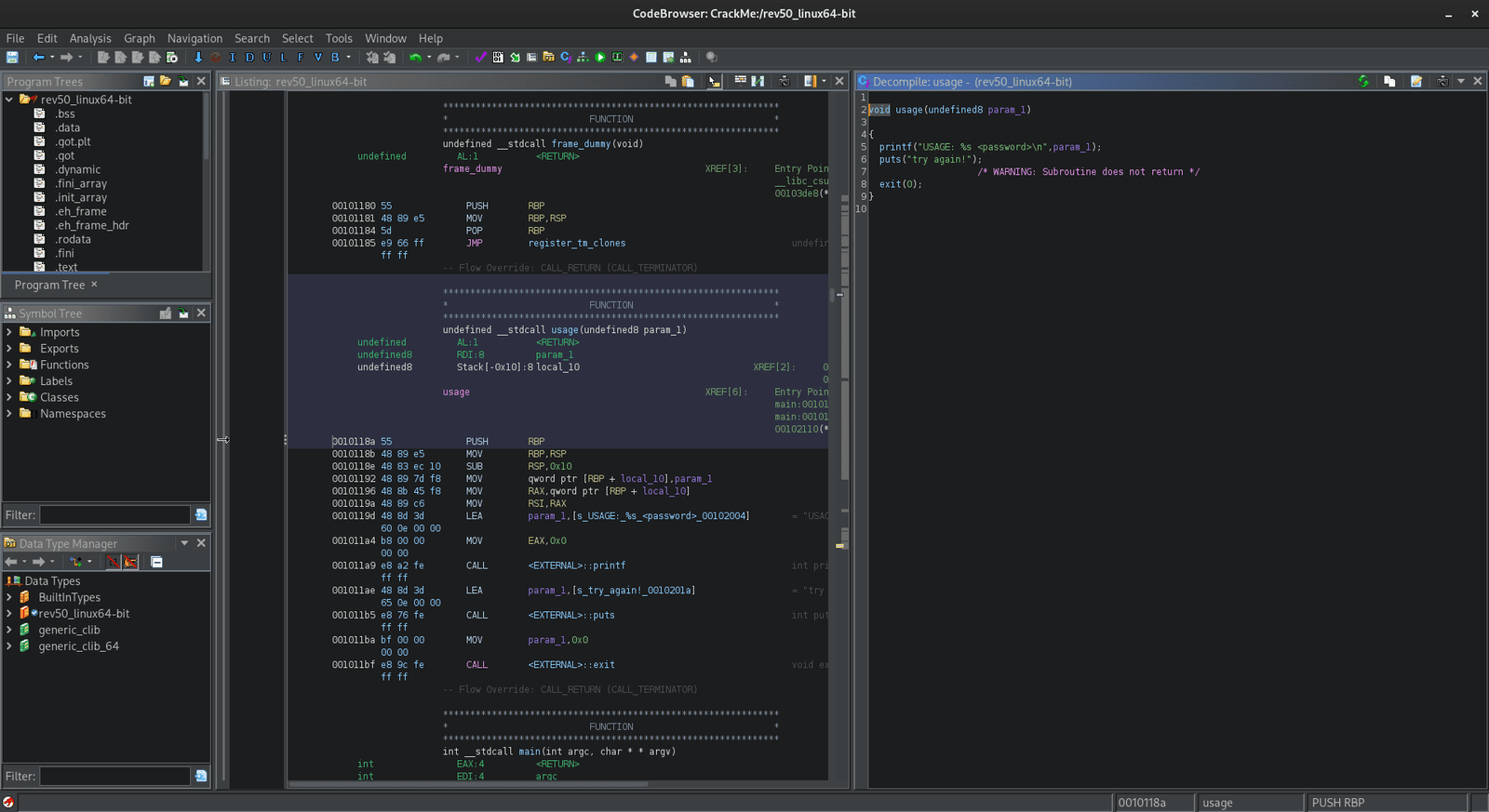This screenshot has height=812, width=1489.
Task: Select .rodata section in Program Trees
Action: (x=73, y=239)
